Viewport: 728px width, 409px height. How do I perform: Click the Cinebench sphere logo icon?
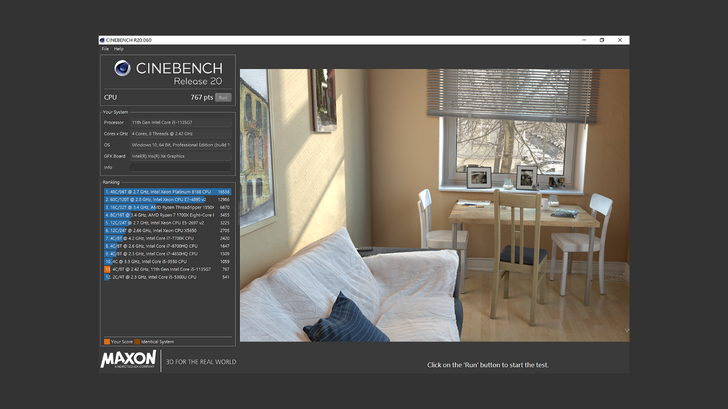122,68
